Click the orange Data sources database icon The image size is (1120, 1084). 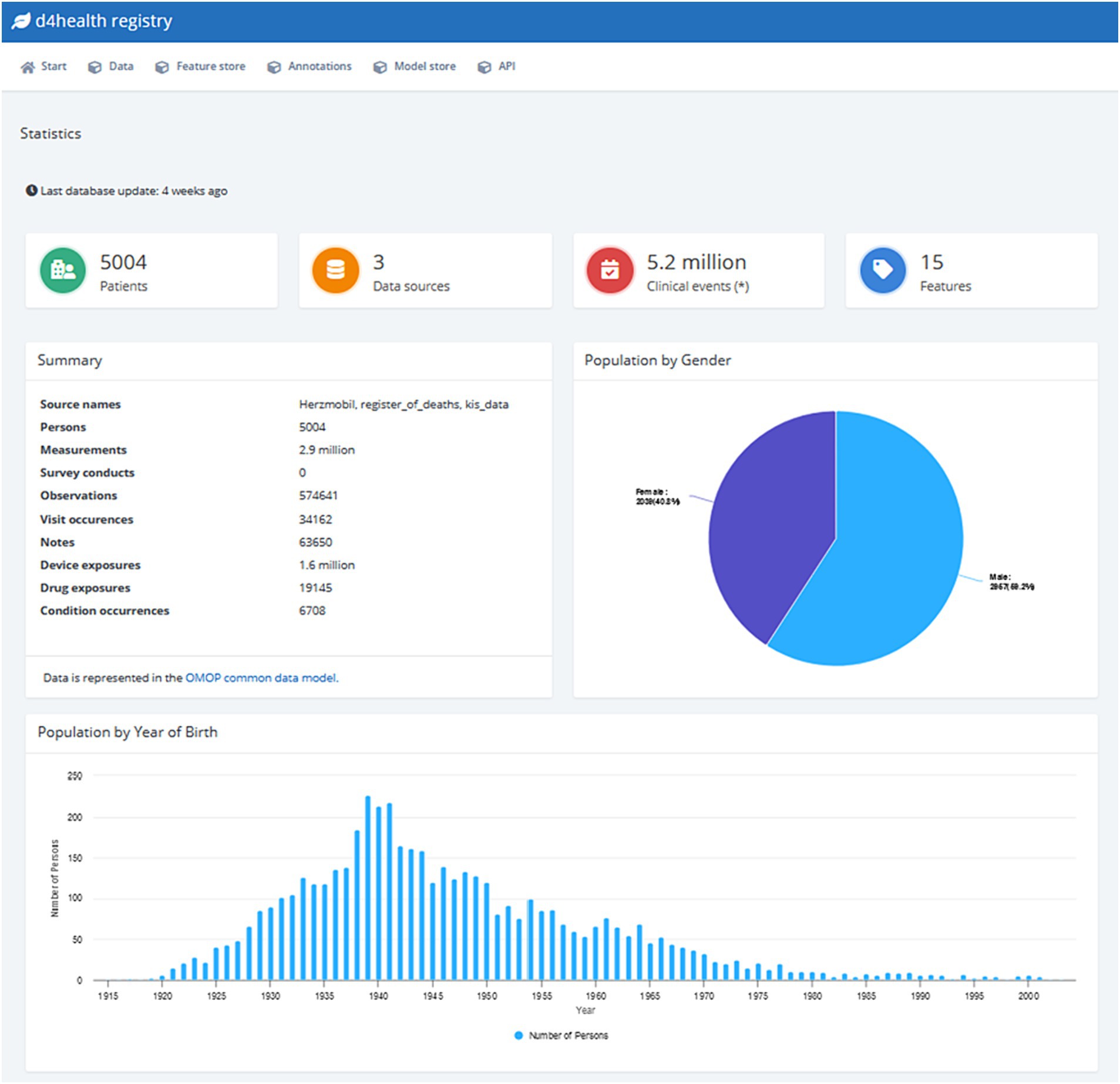335,270
